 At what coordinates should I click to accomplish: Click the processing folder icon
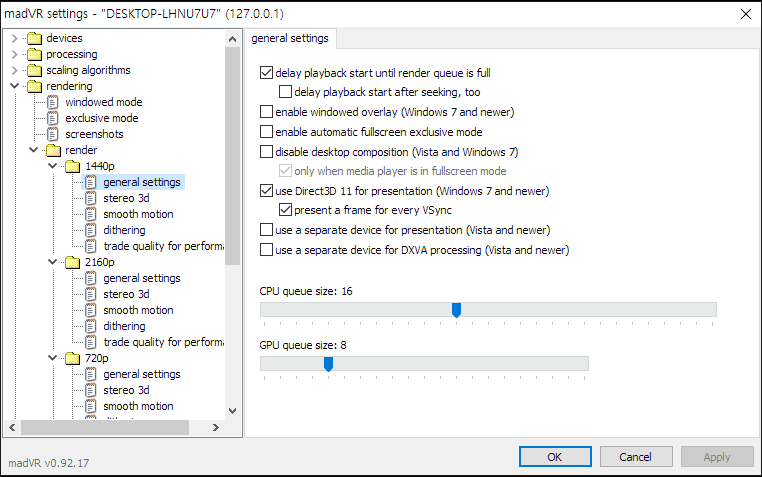(x=36, y=54)
